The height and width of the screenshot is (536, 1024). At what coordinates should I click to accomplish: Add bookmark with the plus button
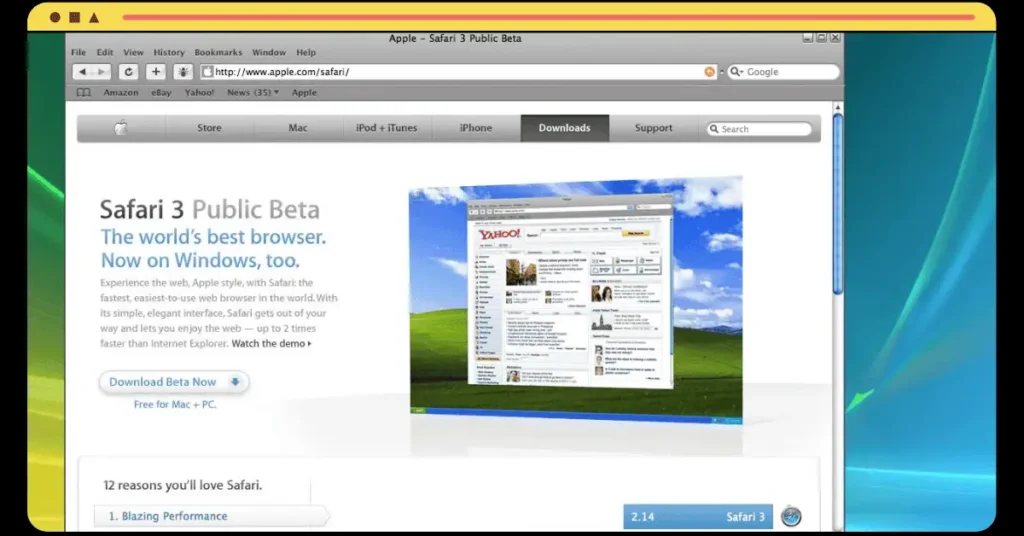pyautogui.click(x=155, y=72)
